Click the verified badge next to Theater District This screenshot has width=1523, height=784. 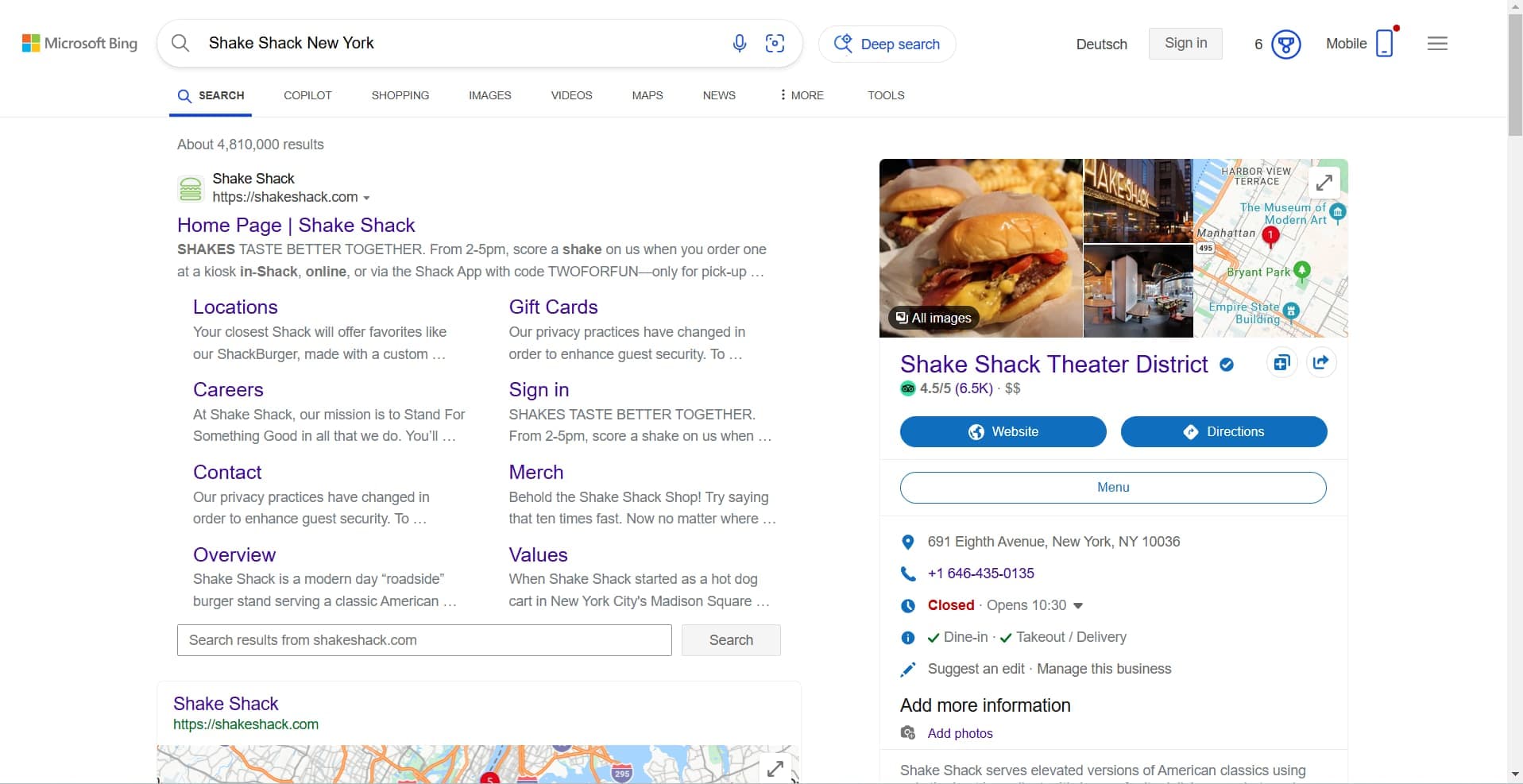1227,365
